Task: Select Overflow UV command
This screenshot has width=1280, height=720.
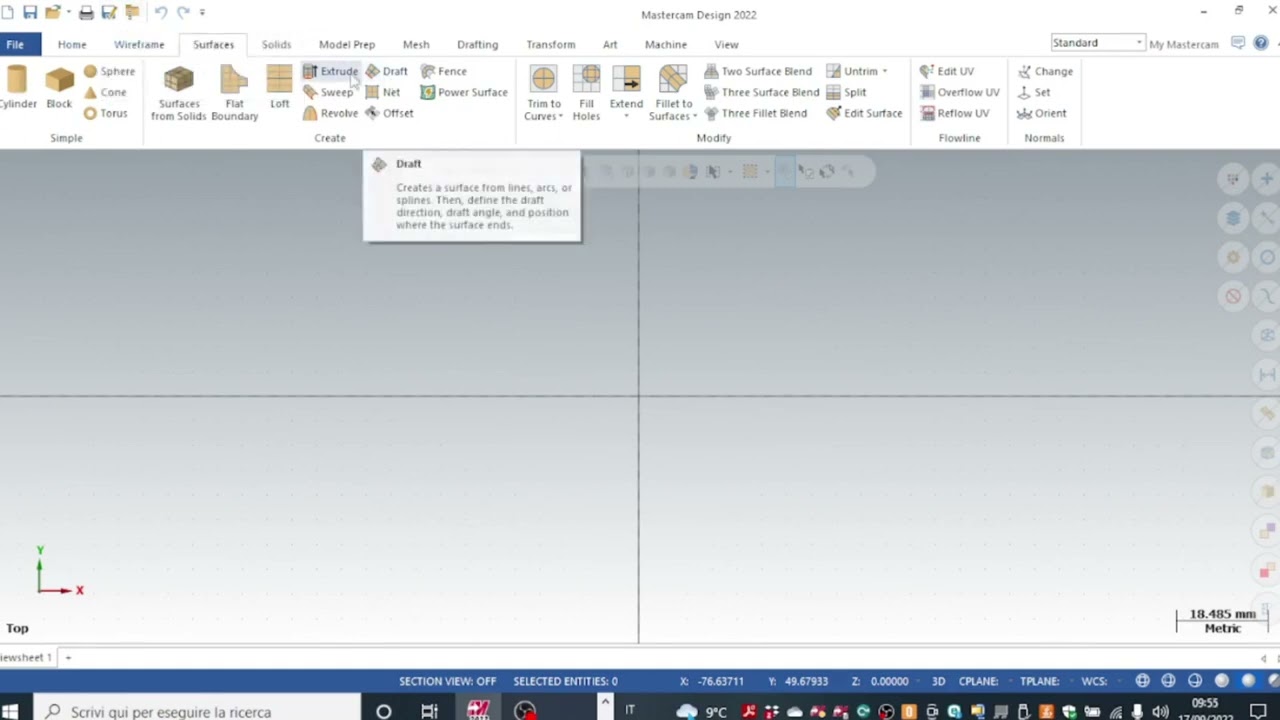Action: pyautogui.click(x=960, y=92)
